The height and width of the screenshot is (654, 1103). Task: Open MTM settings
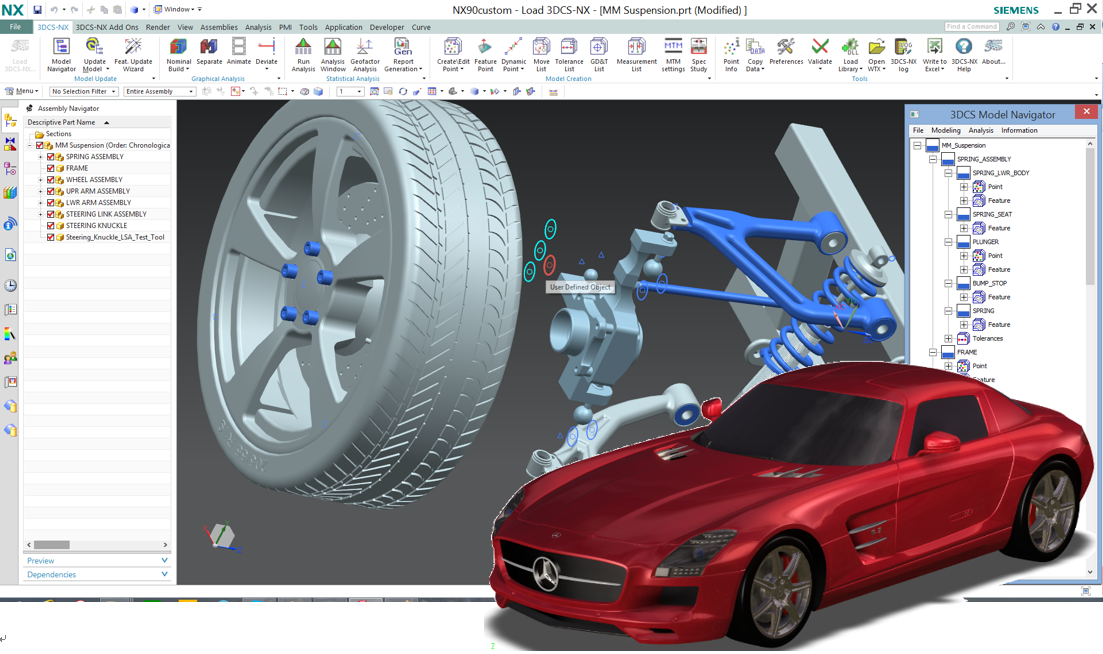[x=672, y=54]
